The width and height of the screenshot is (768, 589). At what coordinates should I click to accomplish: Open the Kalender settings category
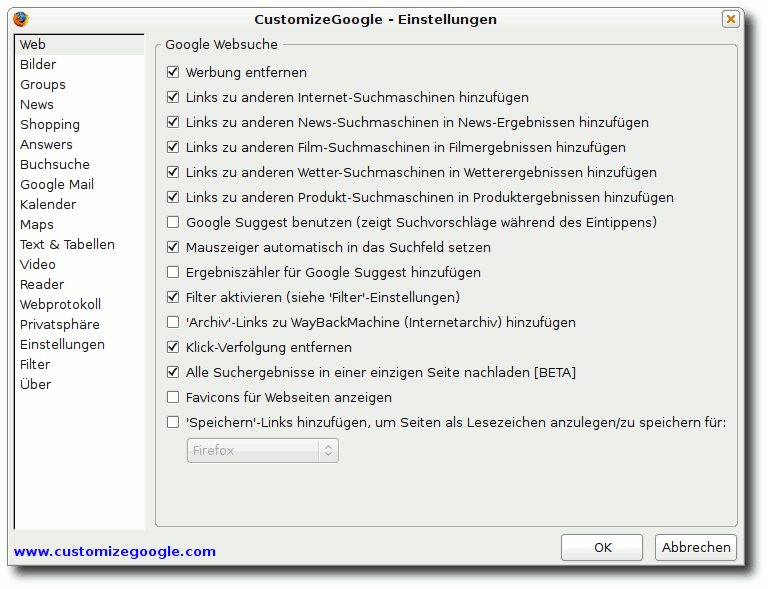pyautogui.click(x=80, y=205)
